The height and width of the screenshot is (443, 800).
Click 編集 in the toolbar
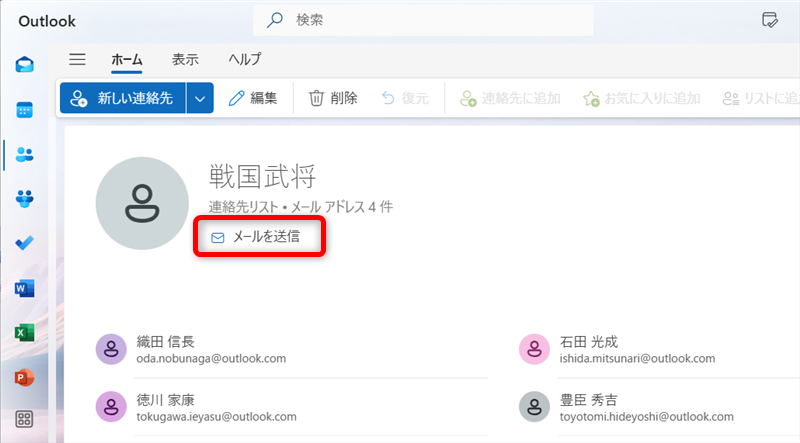253,98
